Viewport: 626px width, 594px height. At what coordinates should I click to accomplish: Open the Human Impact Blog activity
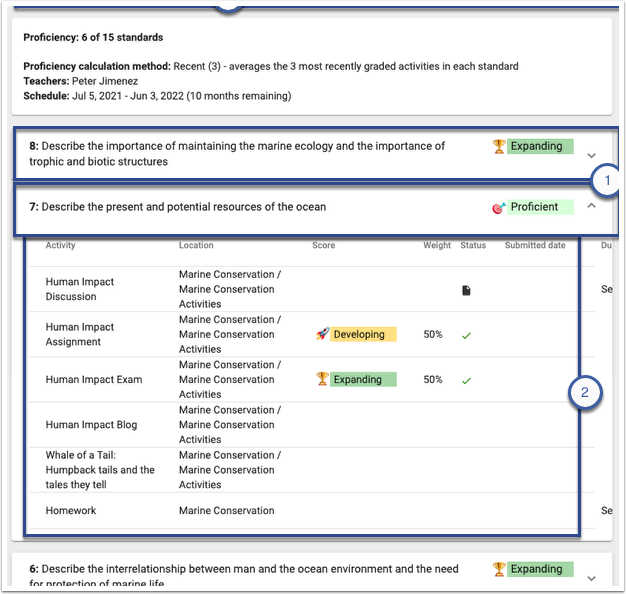click(x=91, y=425)
